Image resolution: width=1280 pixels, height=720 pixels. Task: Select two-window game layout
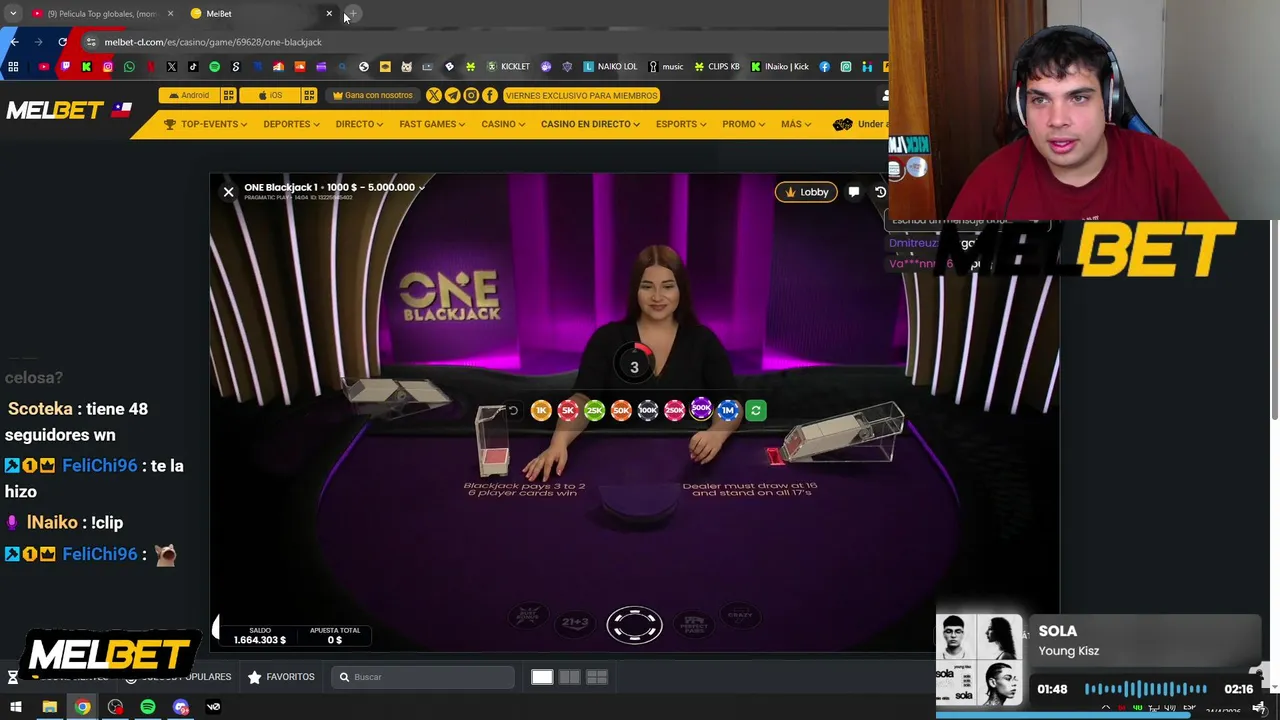pyautogui.click(x=569, y=677)
